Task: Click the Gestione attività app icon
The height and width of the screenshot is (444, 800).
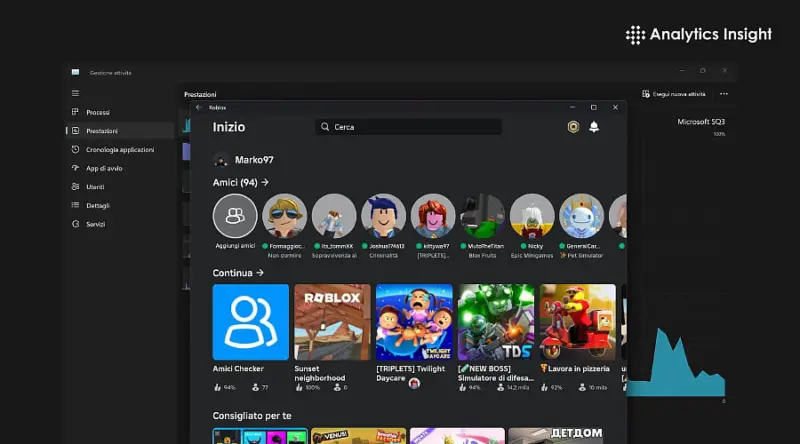Action: (x=76, y=72)
